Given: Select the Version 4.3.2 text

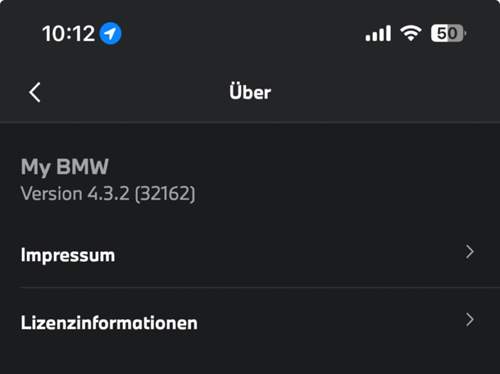Looking at the screenshot, I should pos(75,193).
